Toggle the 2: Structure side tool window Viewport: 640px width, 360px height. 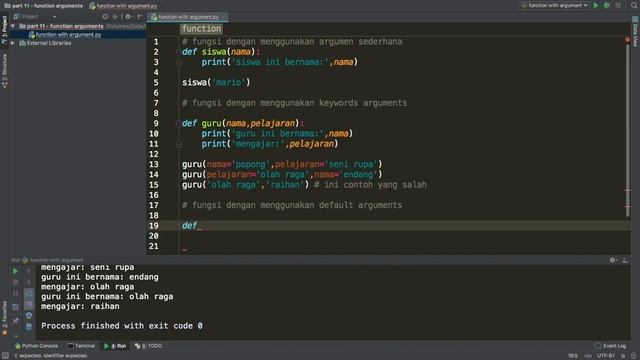pyautogui.click(x=4, y=71)
